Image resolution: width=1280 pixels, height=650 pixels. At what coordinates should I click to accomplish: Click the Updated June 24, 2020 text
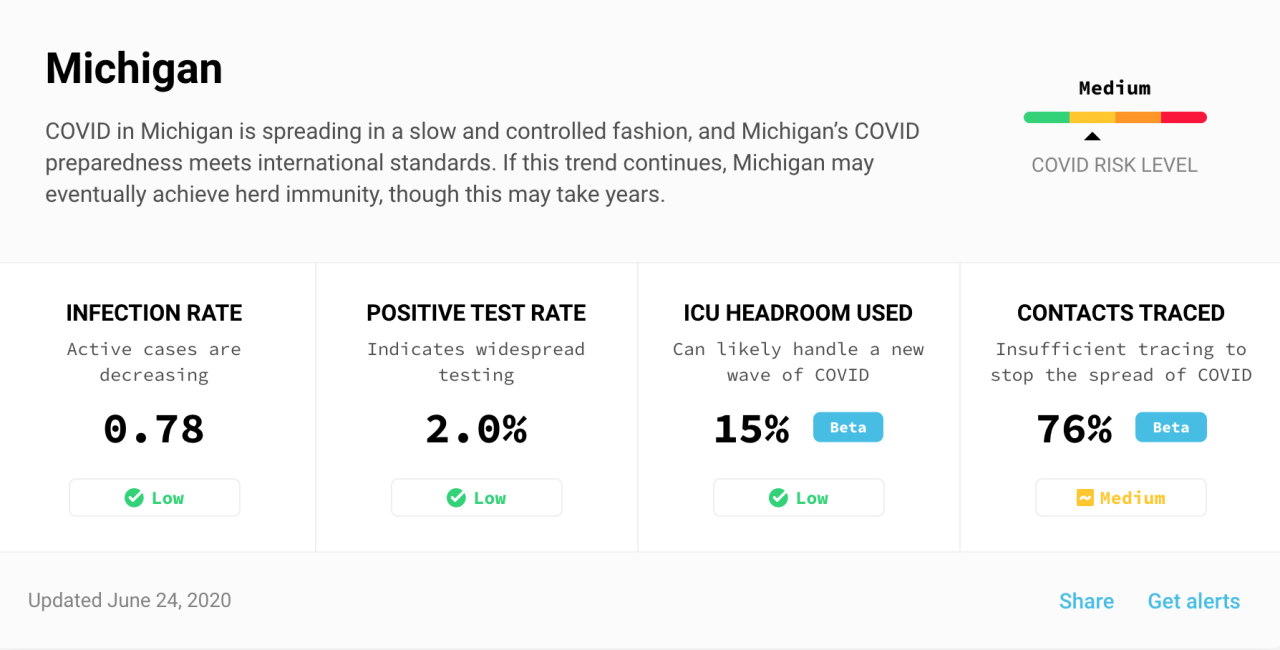tap(130, 601)
